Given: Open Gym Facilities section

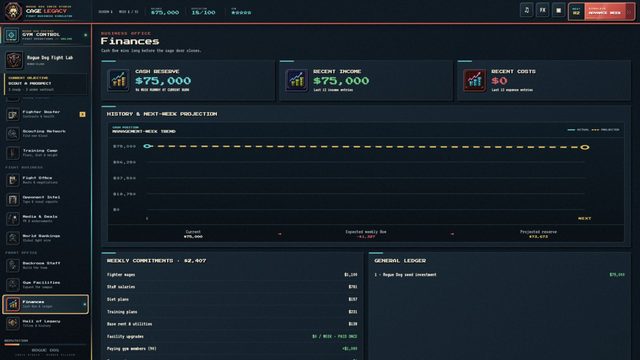Looking at the screenshot, I should pyautogui.click(x=46, y=284).
